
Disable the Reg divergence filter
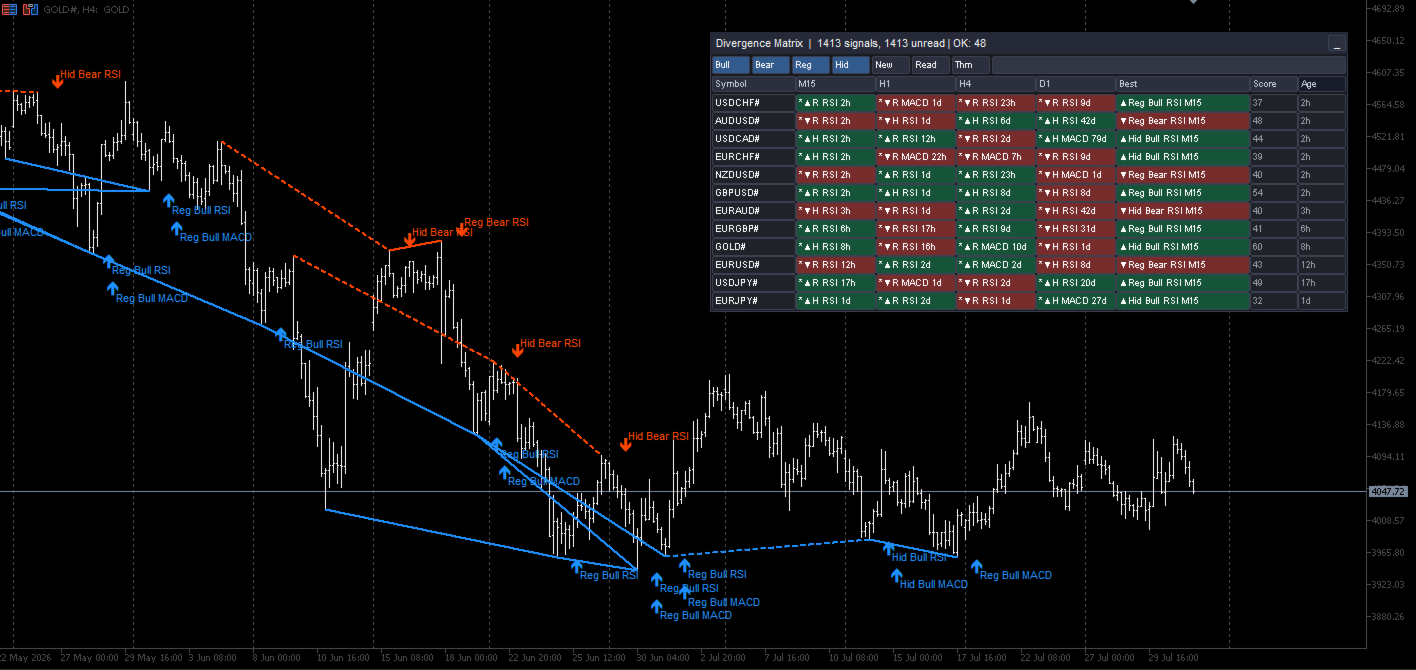(810, 65)
